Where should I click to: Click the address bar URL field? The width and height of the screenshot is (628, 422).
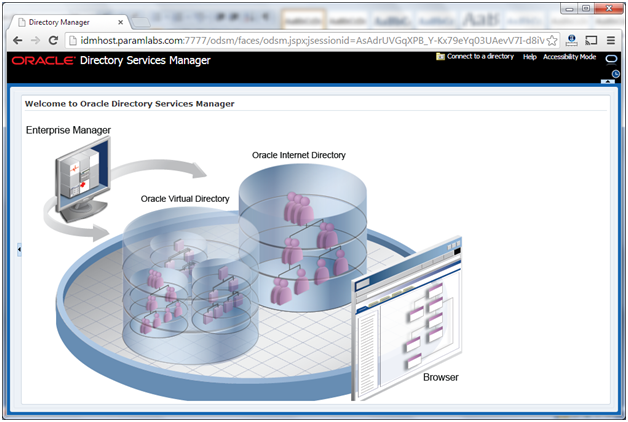pos(312,40)
